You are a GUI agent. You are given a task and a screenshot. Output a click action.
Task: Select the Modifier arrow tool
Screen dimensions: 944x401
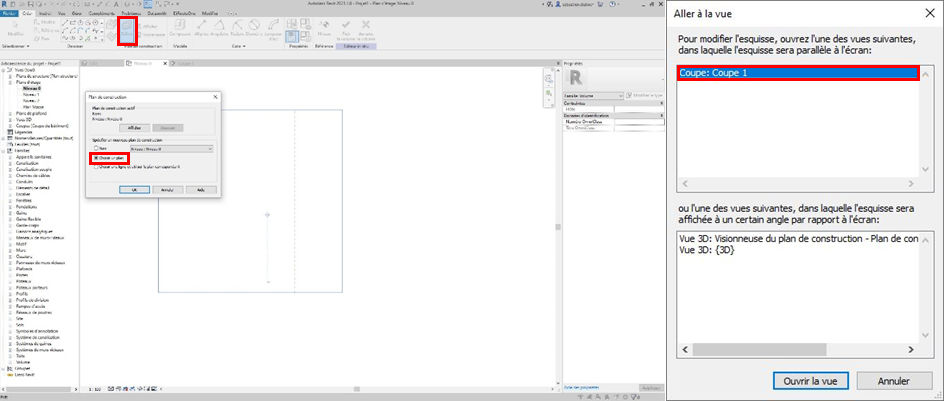pos(14,31)
